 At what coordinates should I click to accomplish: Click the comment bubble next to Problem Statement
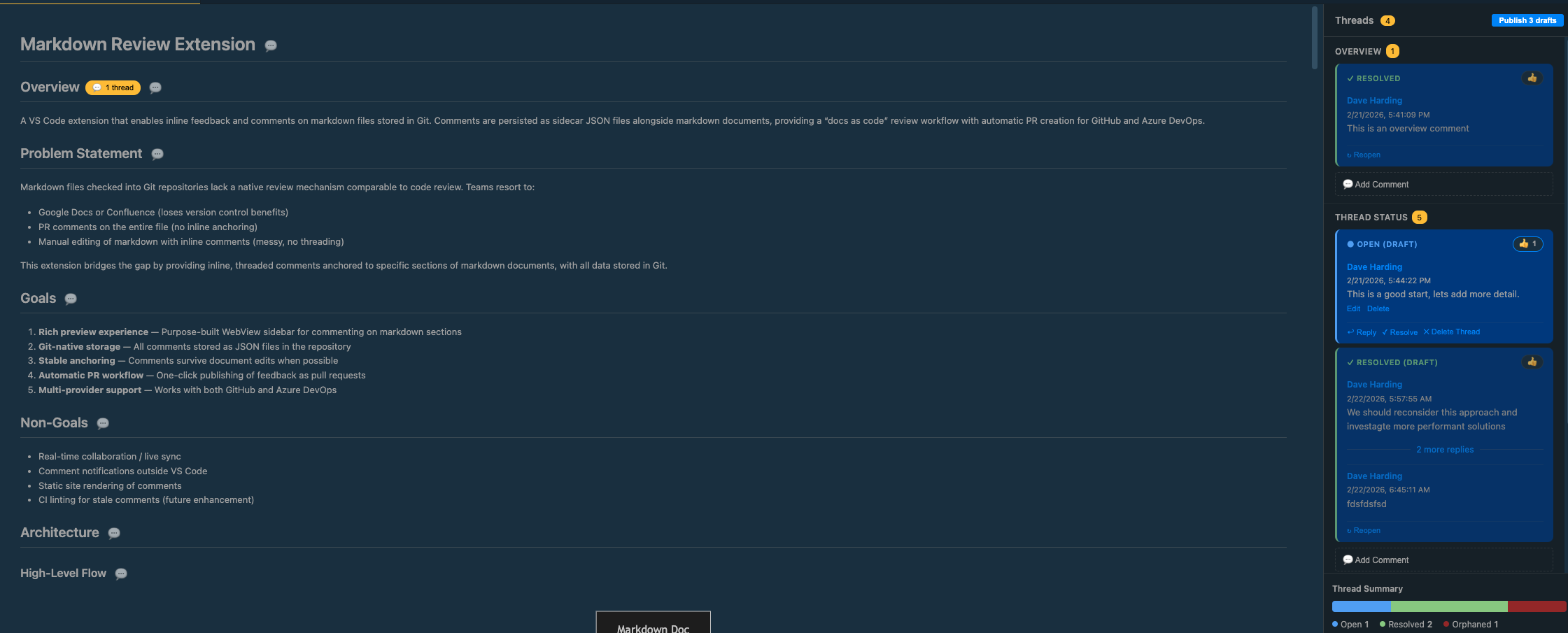pyautogui.click(x=157, y=155)
